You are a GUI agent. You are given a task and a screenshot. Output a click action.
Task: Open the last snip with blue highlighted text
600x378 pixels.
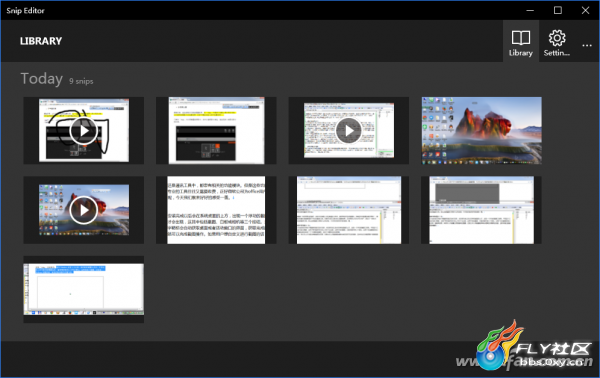pyautogui.click(x=83, y=289)
